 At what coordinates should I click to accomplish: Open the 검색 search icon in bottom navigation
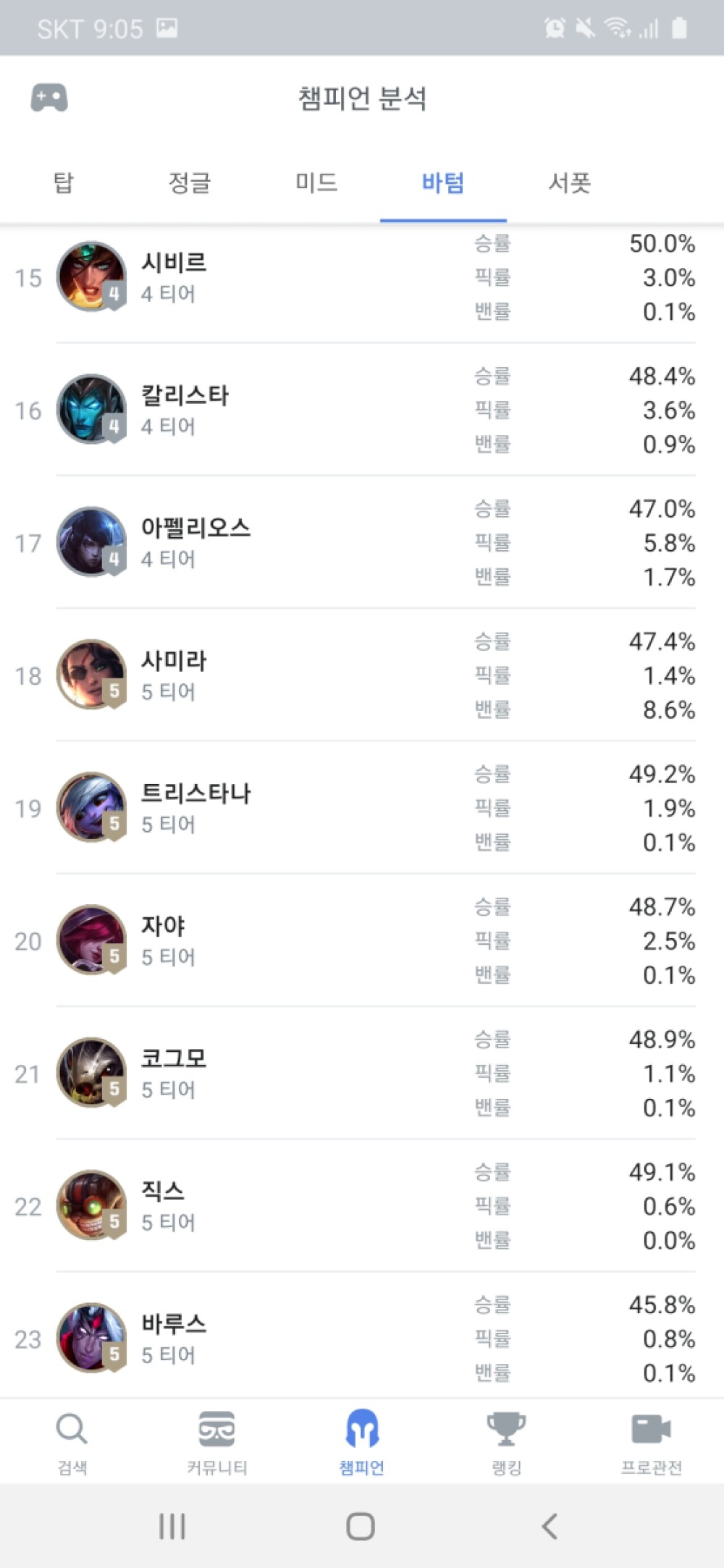click(x=72, y=1428)
